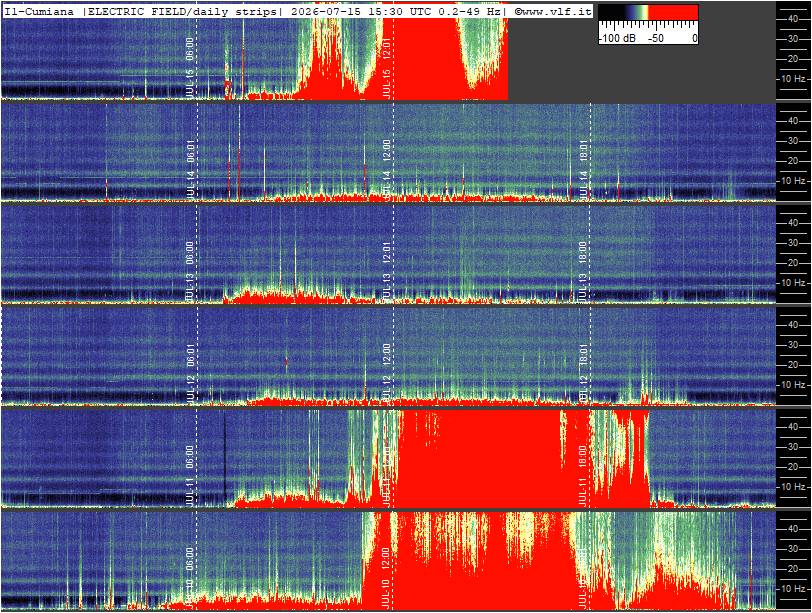Select the 'ELECTRIC FIELD/daily strips' header text
Image resolution: width=812 pixels, height=613 pixels.
(182, 11)
